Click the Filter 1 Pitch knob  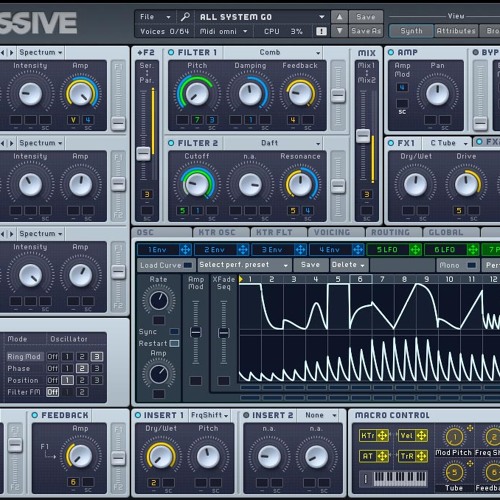(197, 94)
